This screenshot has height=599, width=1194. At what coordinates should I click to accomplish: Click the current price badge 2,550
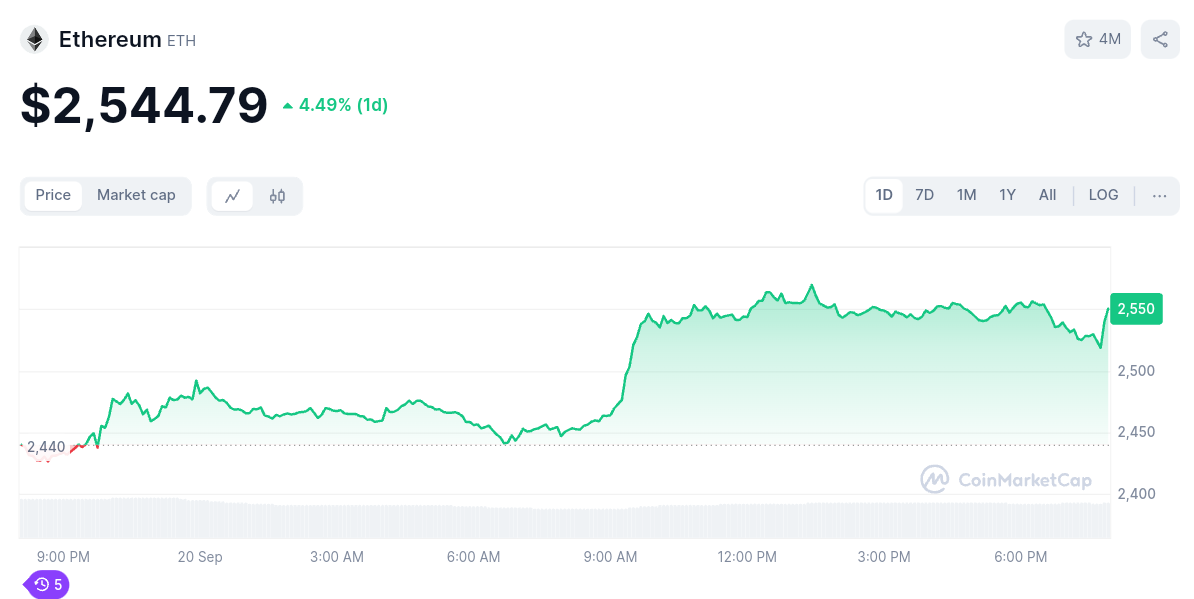tap(1136, 309)
